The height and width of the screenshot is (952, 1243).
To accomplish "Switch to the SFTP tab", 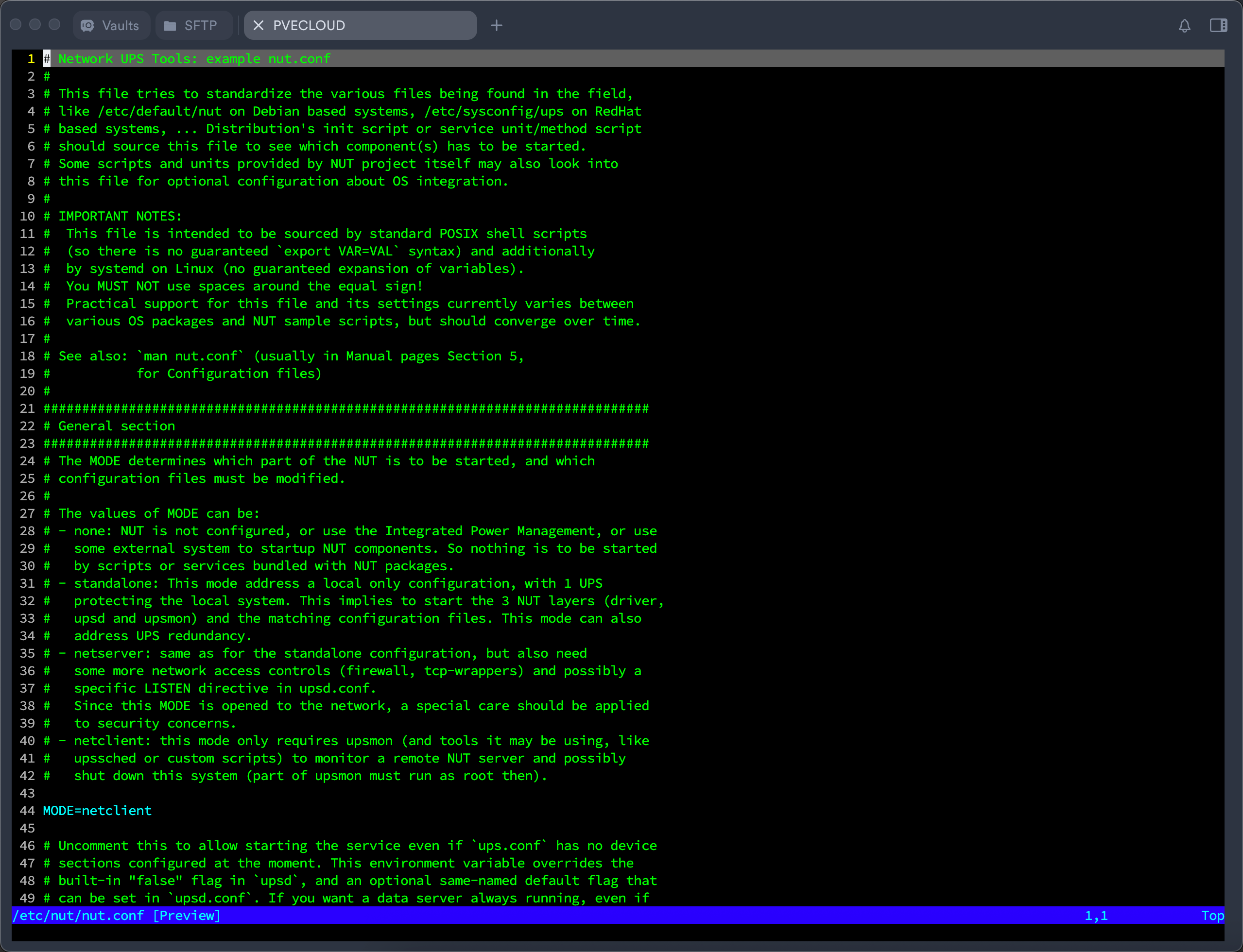I will pos(193,25).
